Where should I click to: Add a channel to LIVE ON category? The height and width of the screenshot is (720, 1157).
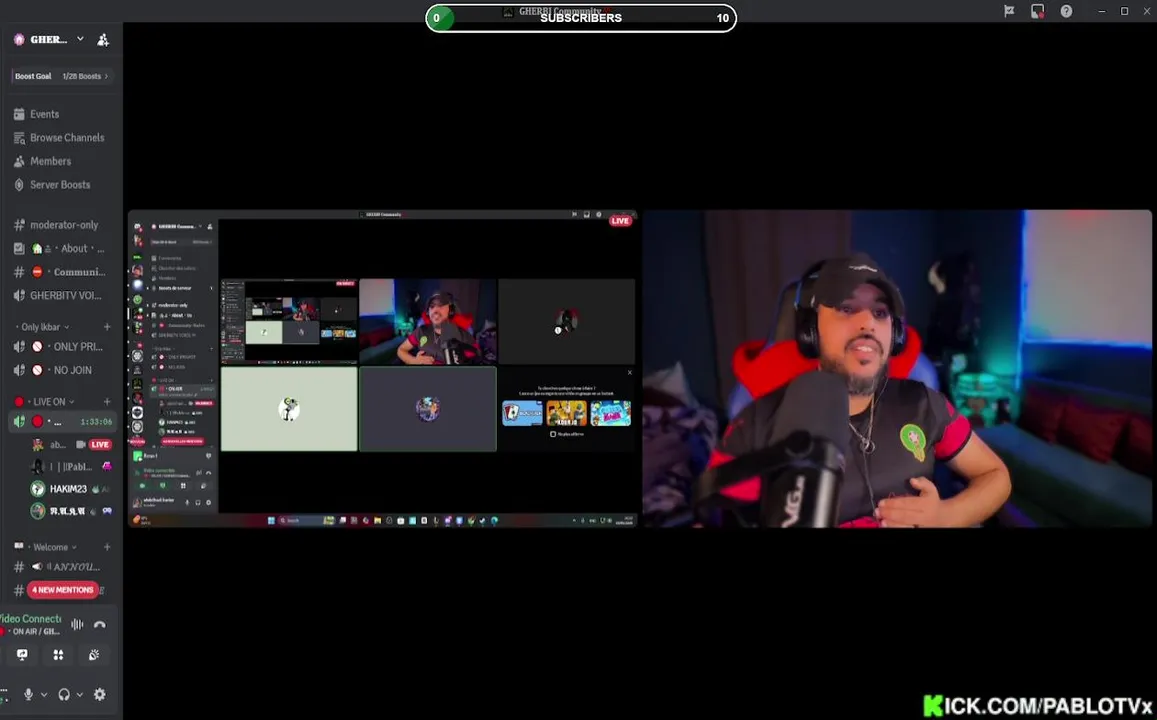(107, 402)
